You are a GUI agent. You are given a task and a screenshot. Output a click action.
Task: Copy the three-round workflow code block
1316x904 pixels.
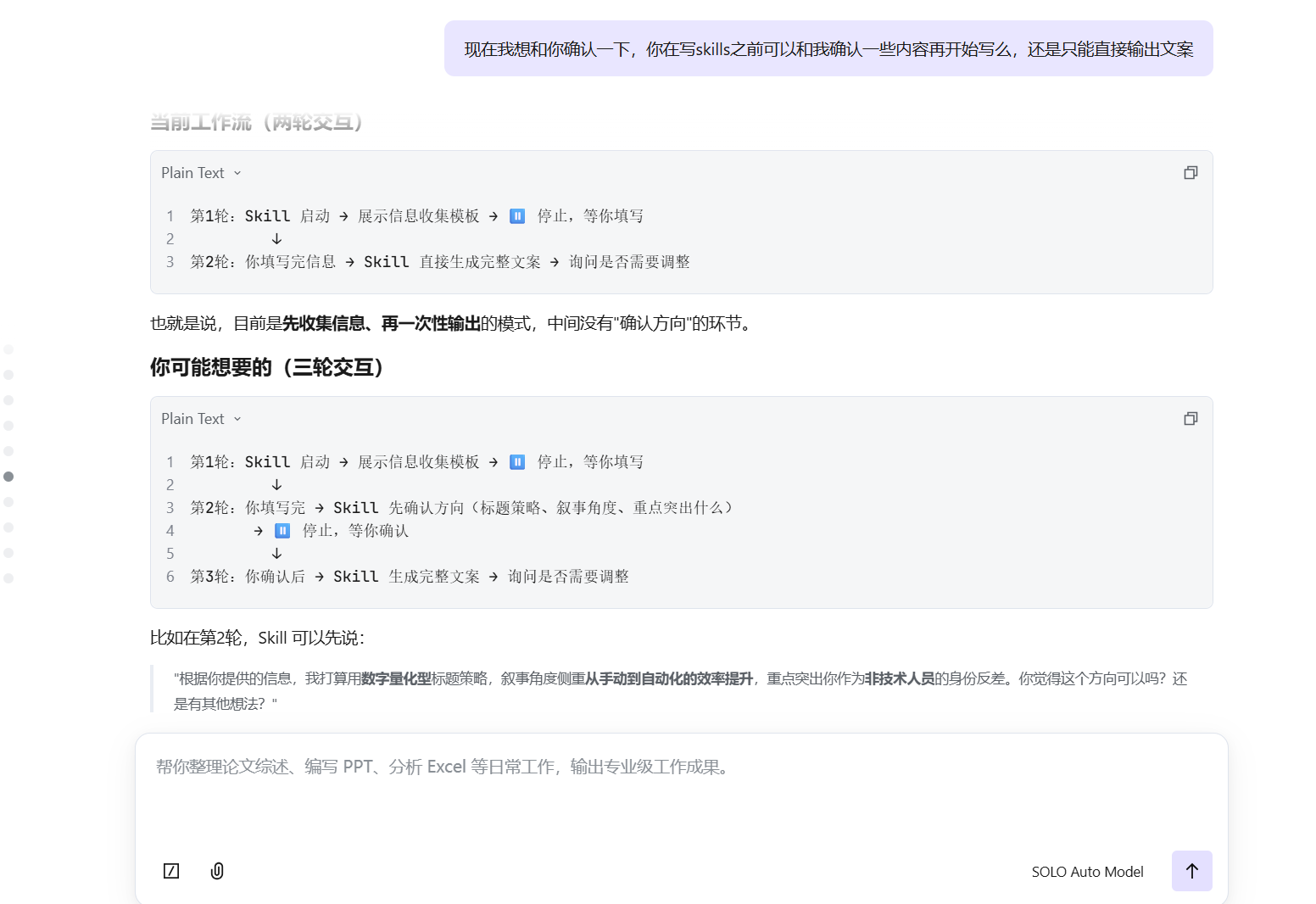pyautogui.click(x=1191, y=419)
